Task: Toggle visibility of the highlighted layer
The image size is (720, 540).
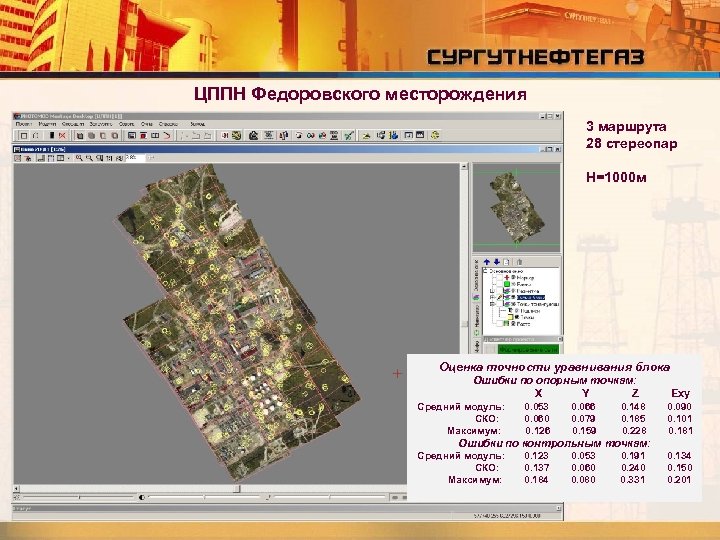Action: coord(513,297)
